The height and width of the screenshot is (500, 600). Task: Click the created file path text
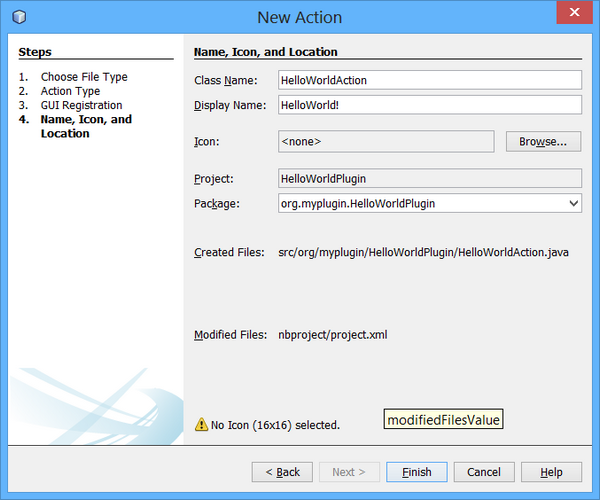click(x=423, y=253)
